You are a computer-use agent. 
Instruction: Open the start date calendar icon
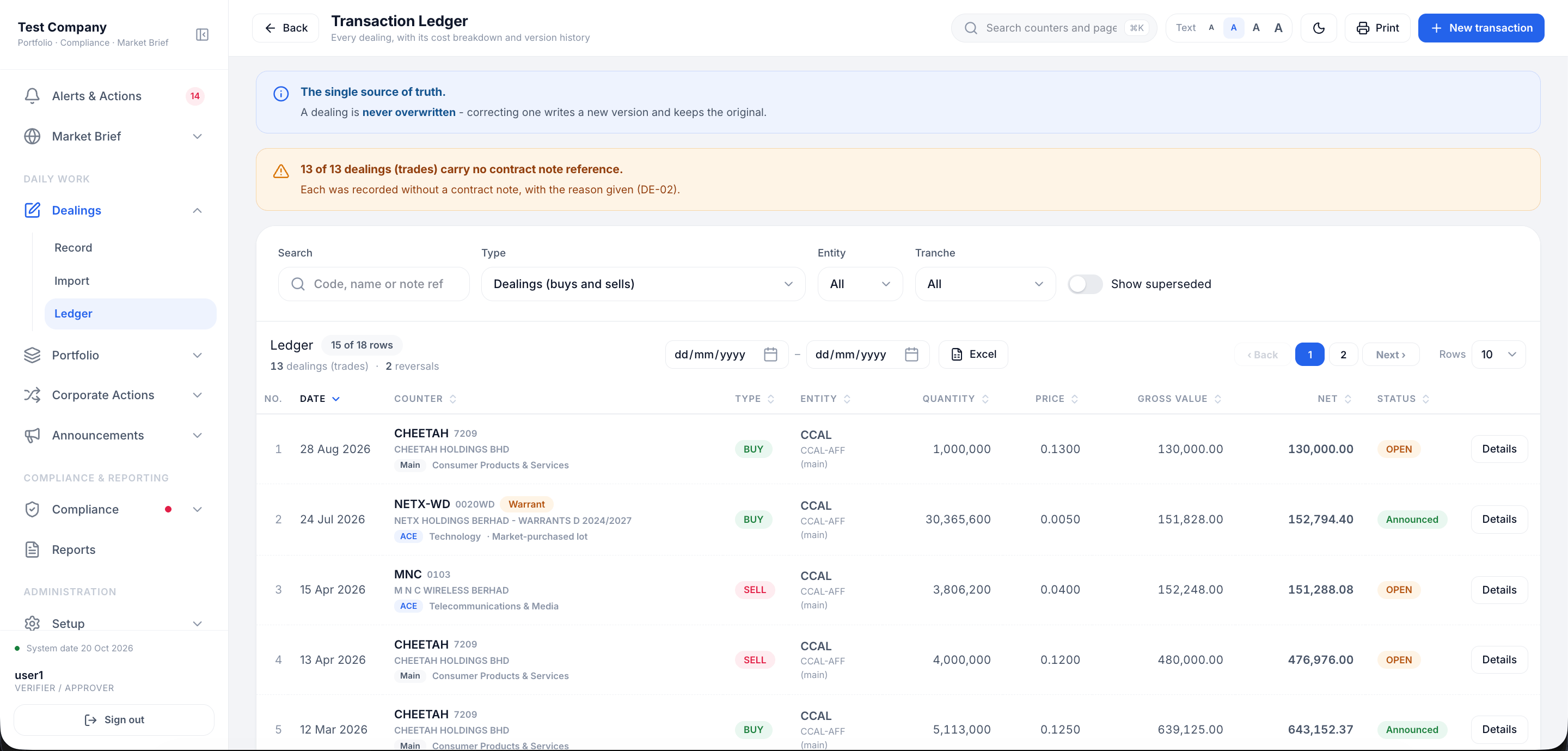coord(770,355)
